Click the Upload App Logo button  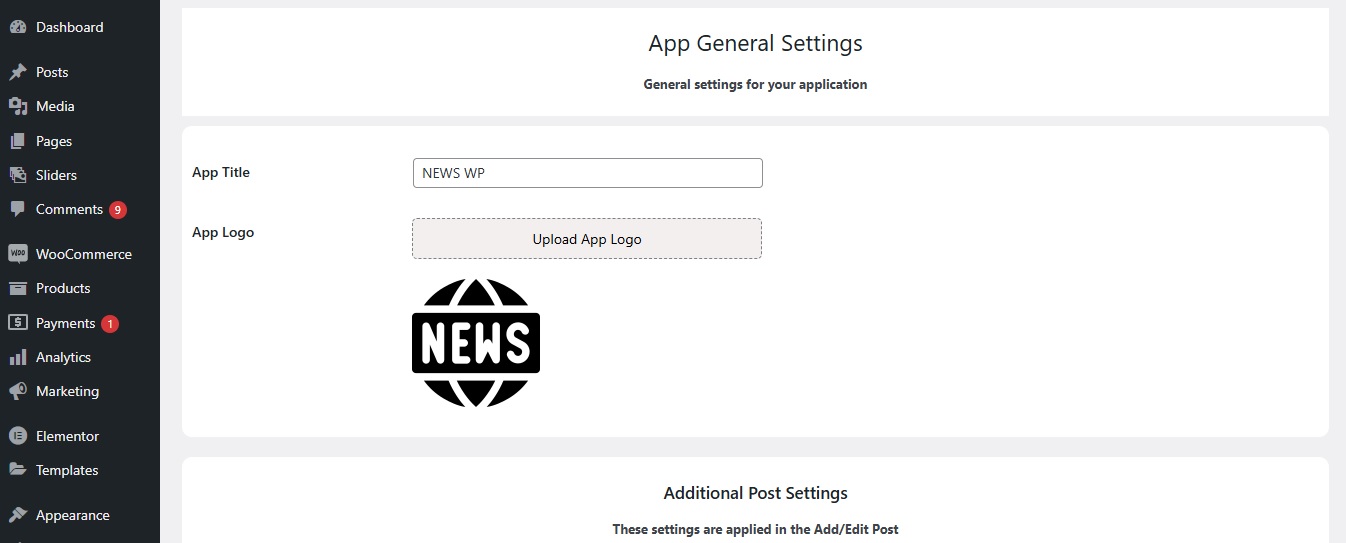click(x=587, y=239)
